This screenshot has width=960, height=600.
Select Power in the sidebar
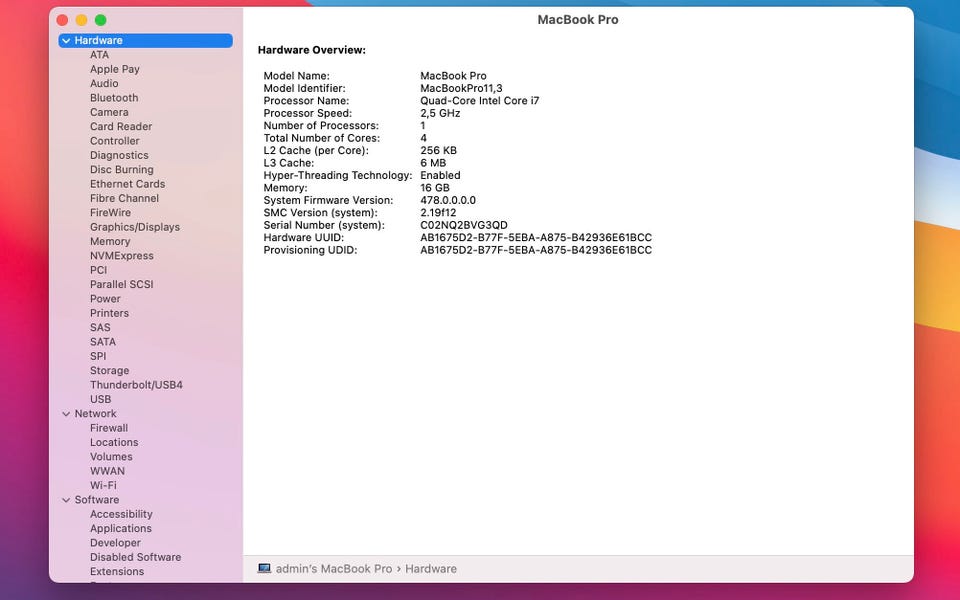(x=105, y=299)
